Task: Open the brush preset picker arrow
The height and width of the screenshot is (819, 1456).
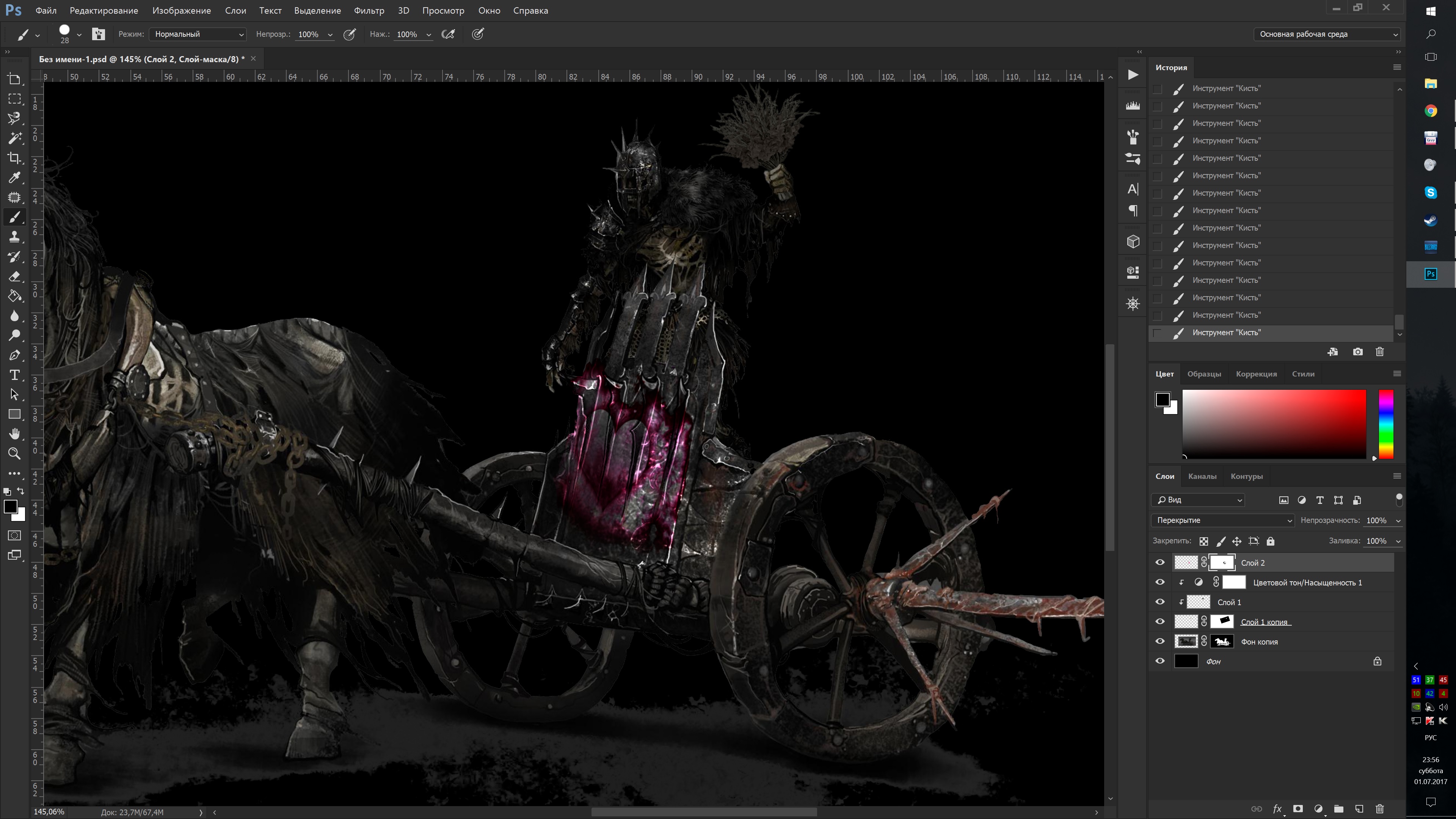Action: click(x=79, y=35)
